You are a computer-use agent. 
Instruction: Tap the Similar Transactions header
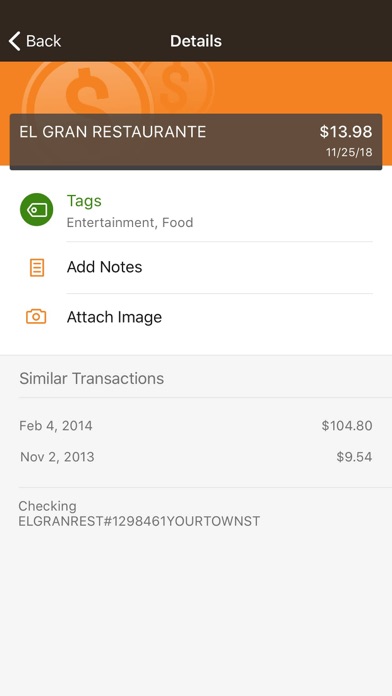point(91,379)
